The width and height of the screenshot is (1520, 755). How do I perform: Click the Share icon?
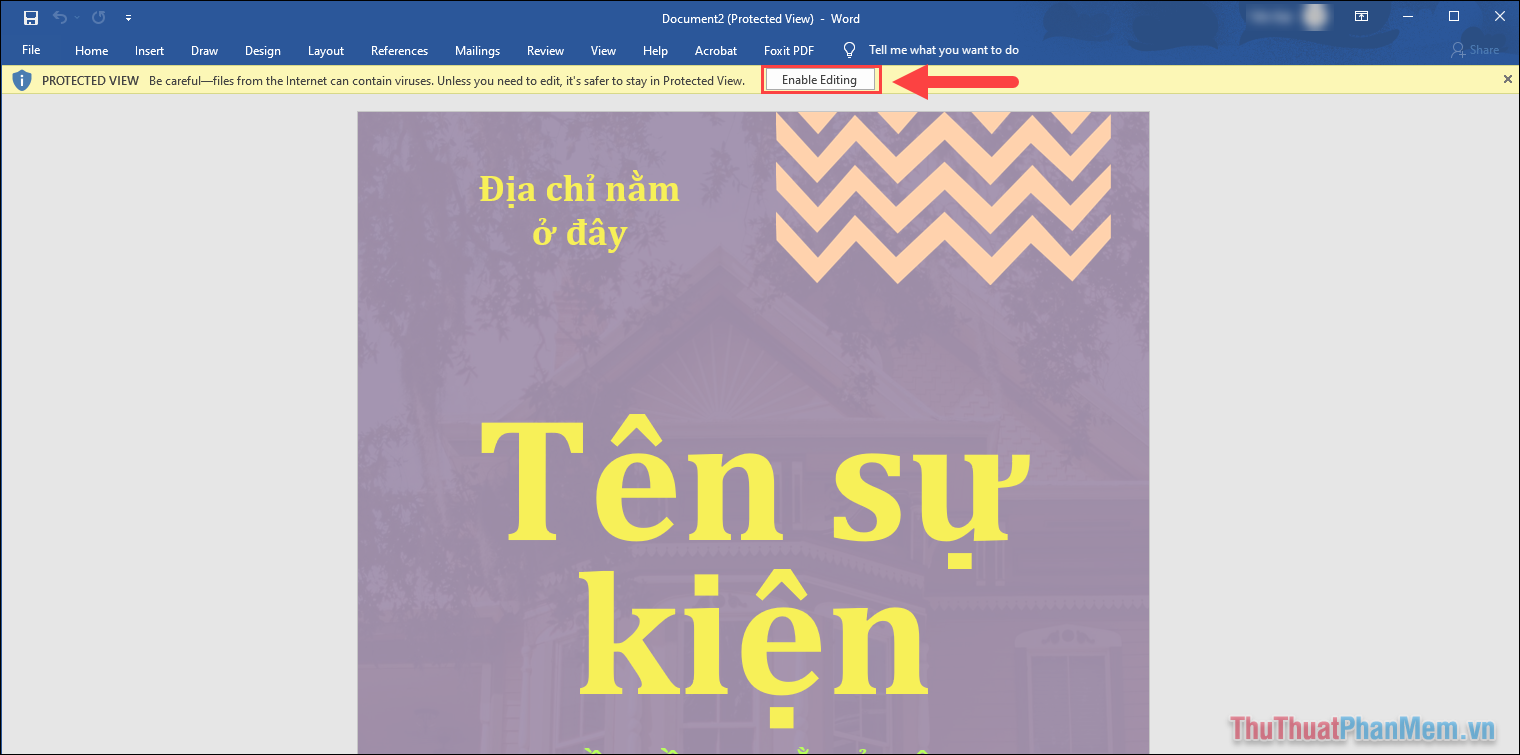point(1458,49)
